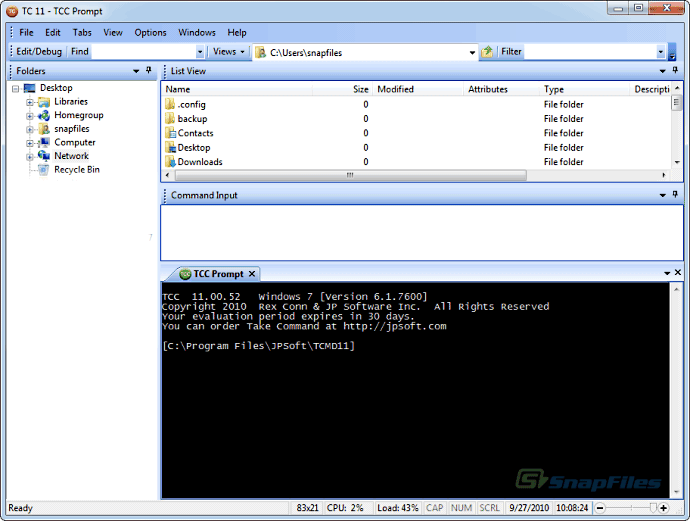Screen dimensions: 690x521
Task: Click the Recycle Bin icon in the tree
Action: (x=44, y=170)
